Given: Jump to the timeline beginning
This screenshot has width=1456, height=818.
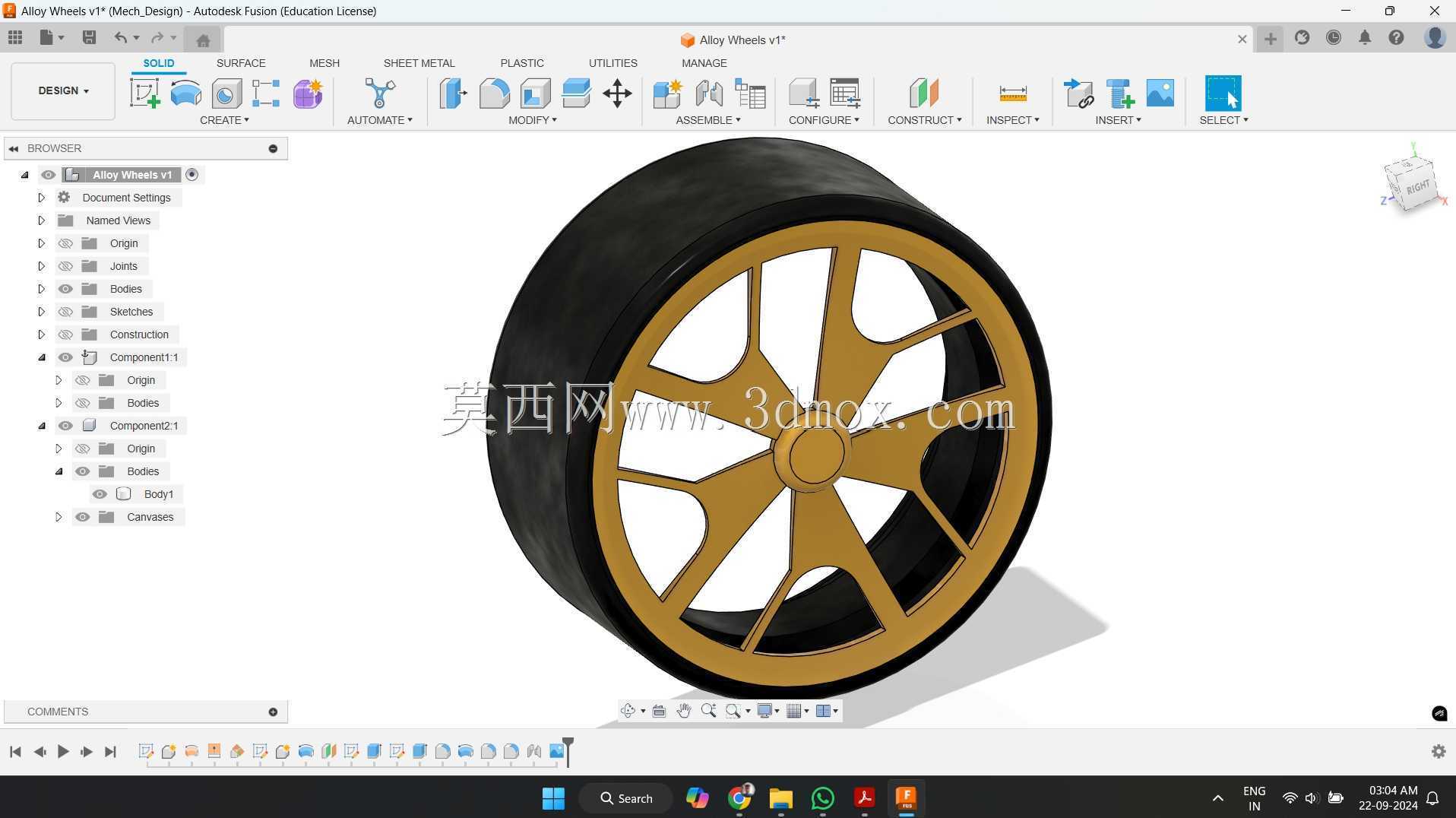Looking at the screenshot, I should point(15,751).
